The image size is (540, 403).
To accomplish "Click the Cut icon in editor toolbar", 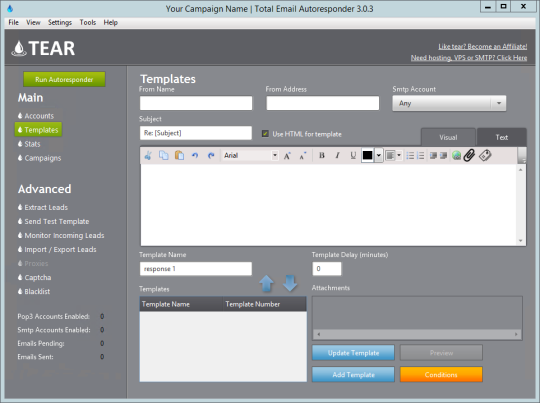I will (x=148, y=155).
